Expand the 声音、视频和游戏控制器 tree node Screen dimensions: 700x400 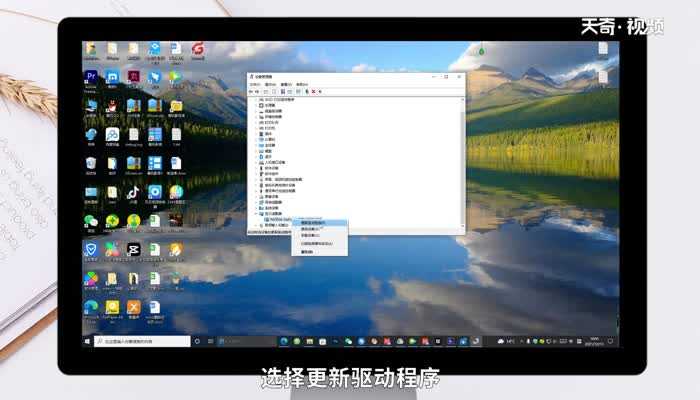(256, 179)
